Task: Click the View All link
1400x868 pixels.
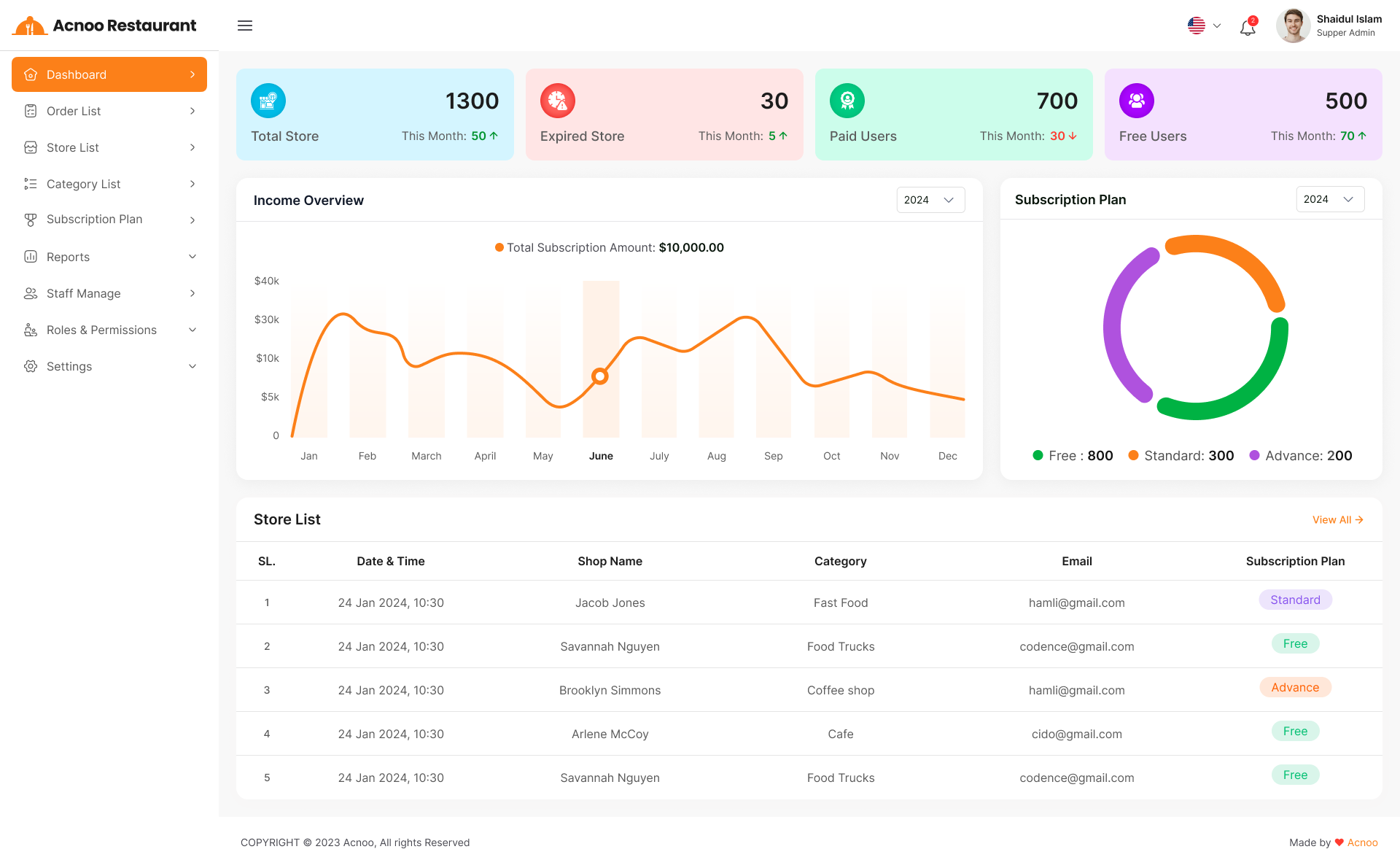Action: click(1337, 520)
